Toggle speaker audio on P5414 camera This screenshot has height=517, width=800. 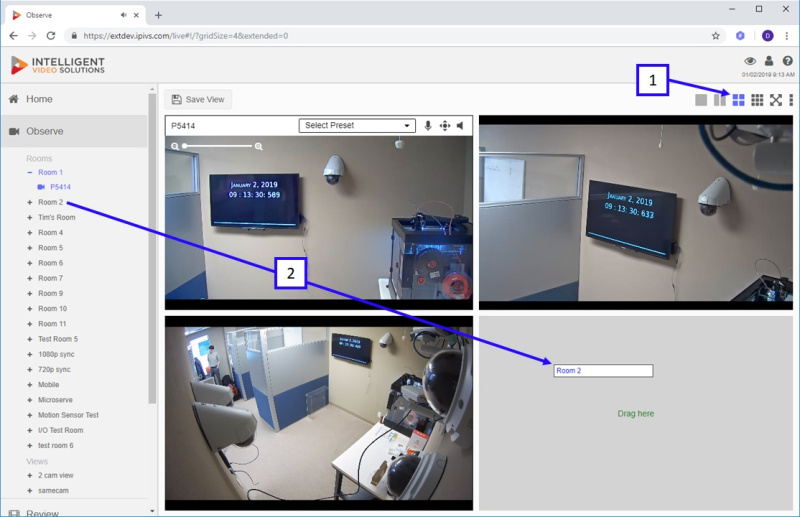(460, 126)
